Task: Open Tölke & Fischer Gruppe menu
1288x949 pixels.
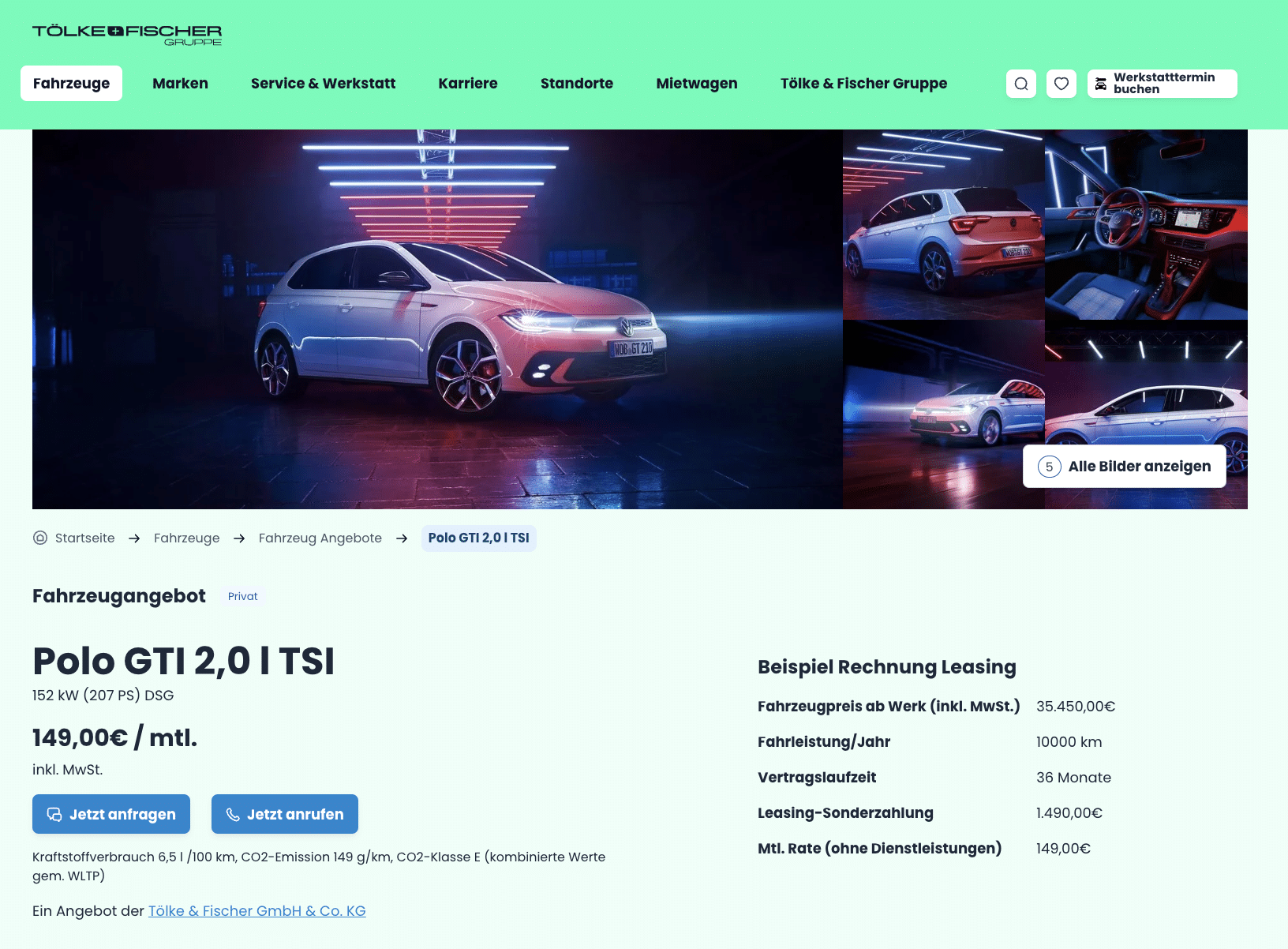Action: tap(863, 84)
